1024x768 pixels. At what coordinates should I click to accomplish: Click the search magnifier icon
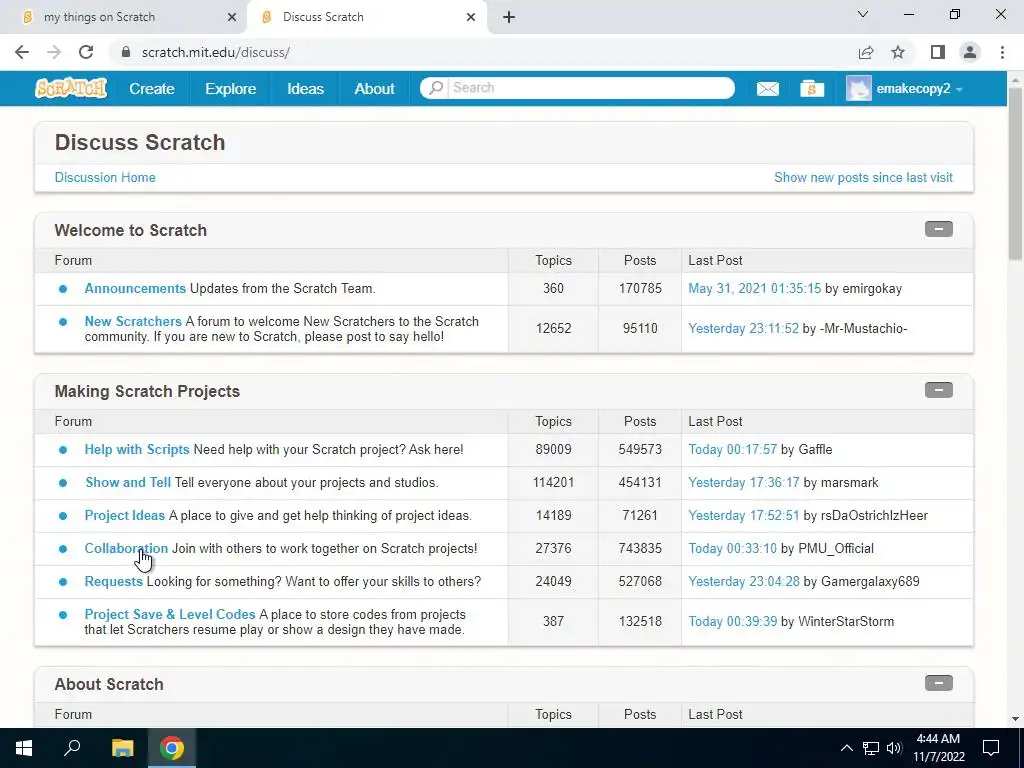click(x=436, y=88)
